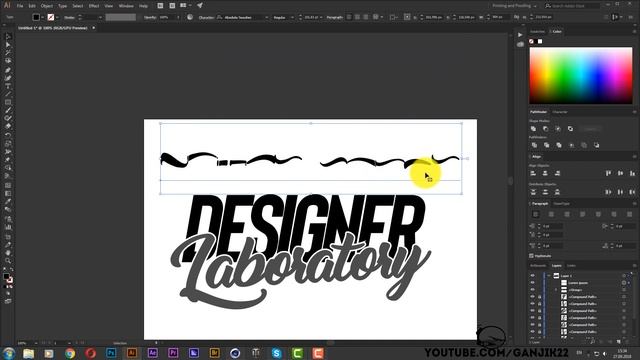Click Vertical Align Bottom in Align panel

(x=632, y=173)
